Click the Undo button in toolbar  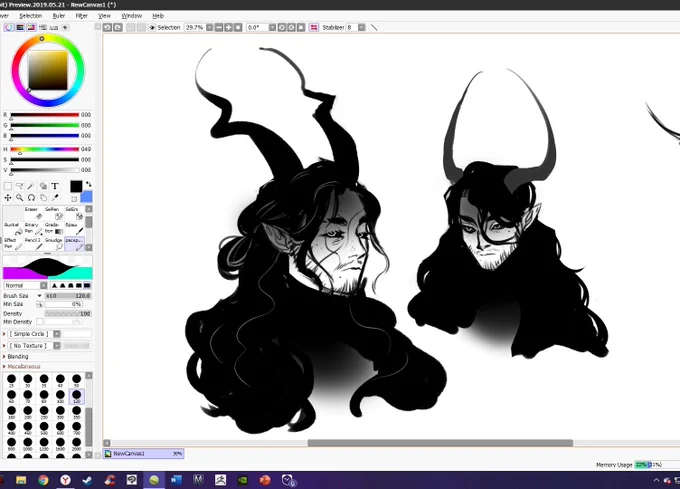pos(107,27)
